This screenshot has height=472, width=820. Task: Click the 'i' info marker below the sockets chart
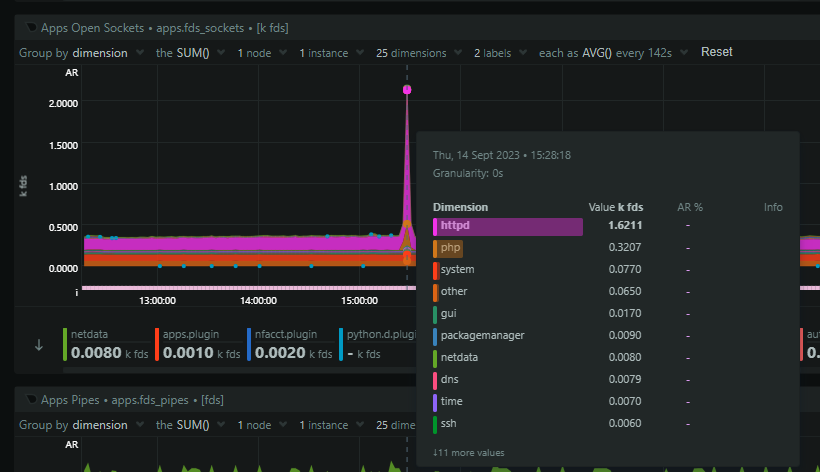[x=77, y=291]
